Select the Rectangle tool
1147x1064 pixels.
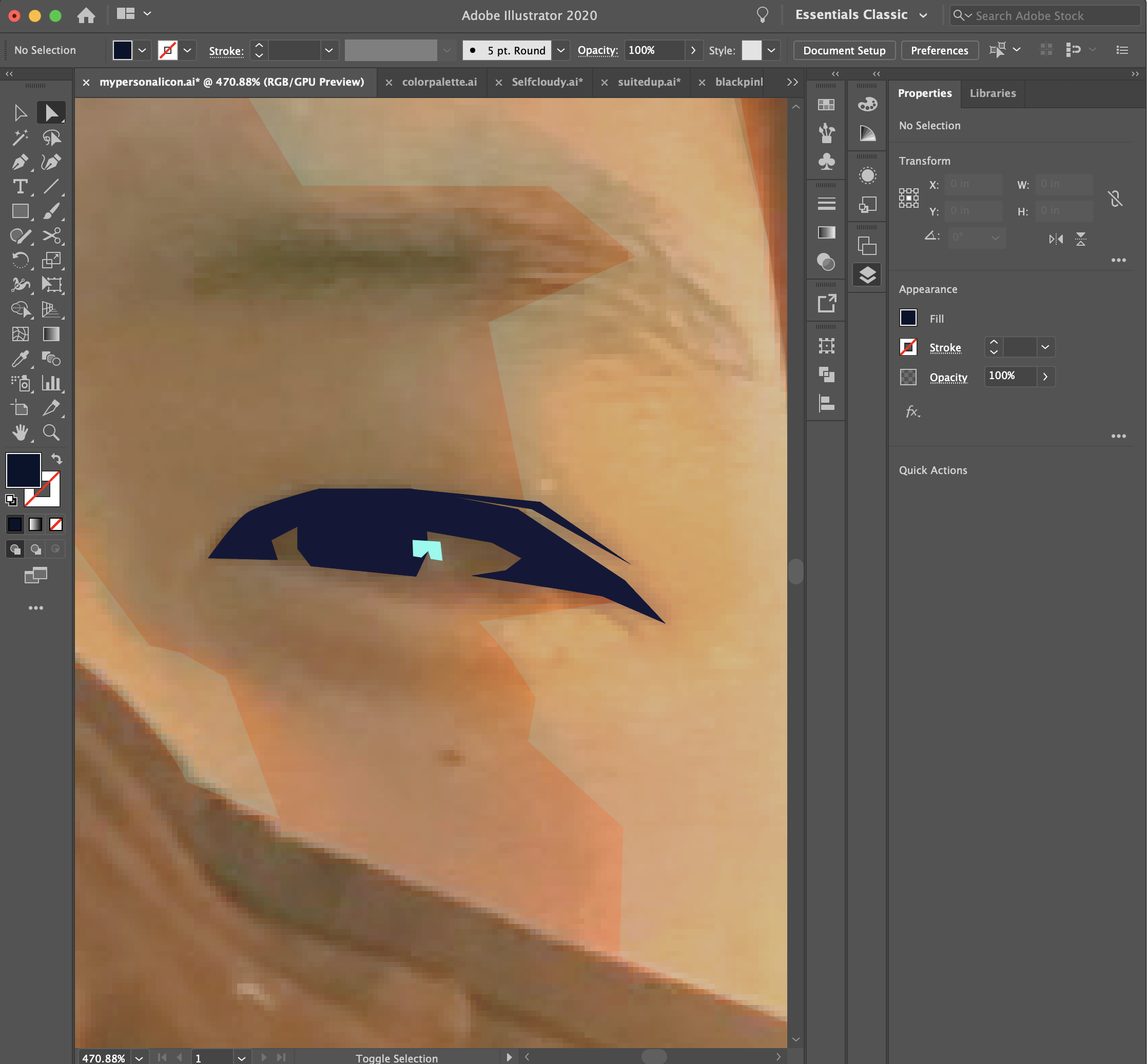click(20, 211)
